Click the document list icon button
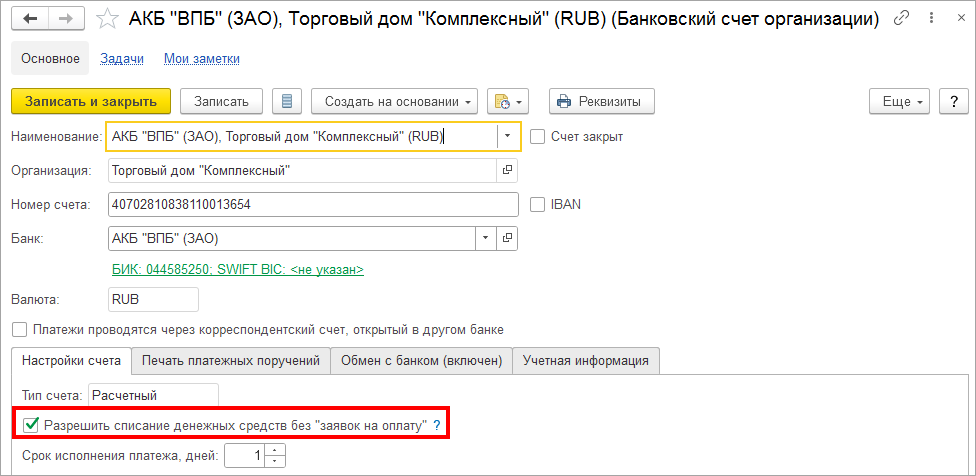 pyautogui.click(x=287, y=101)
